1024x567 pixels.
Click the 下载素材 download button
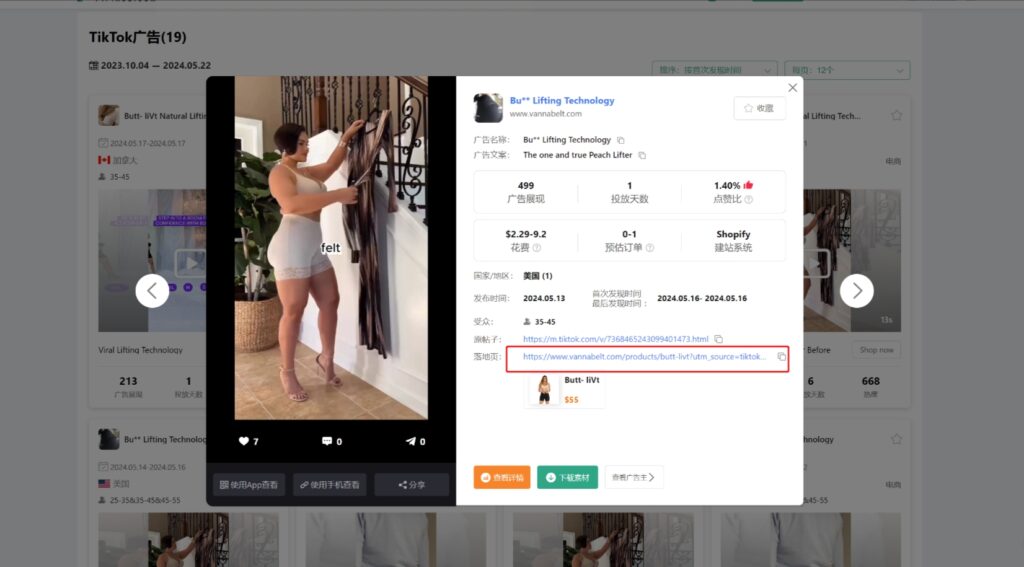pos(568,478)
